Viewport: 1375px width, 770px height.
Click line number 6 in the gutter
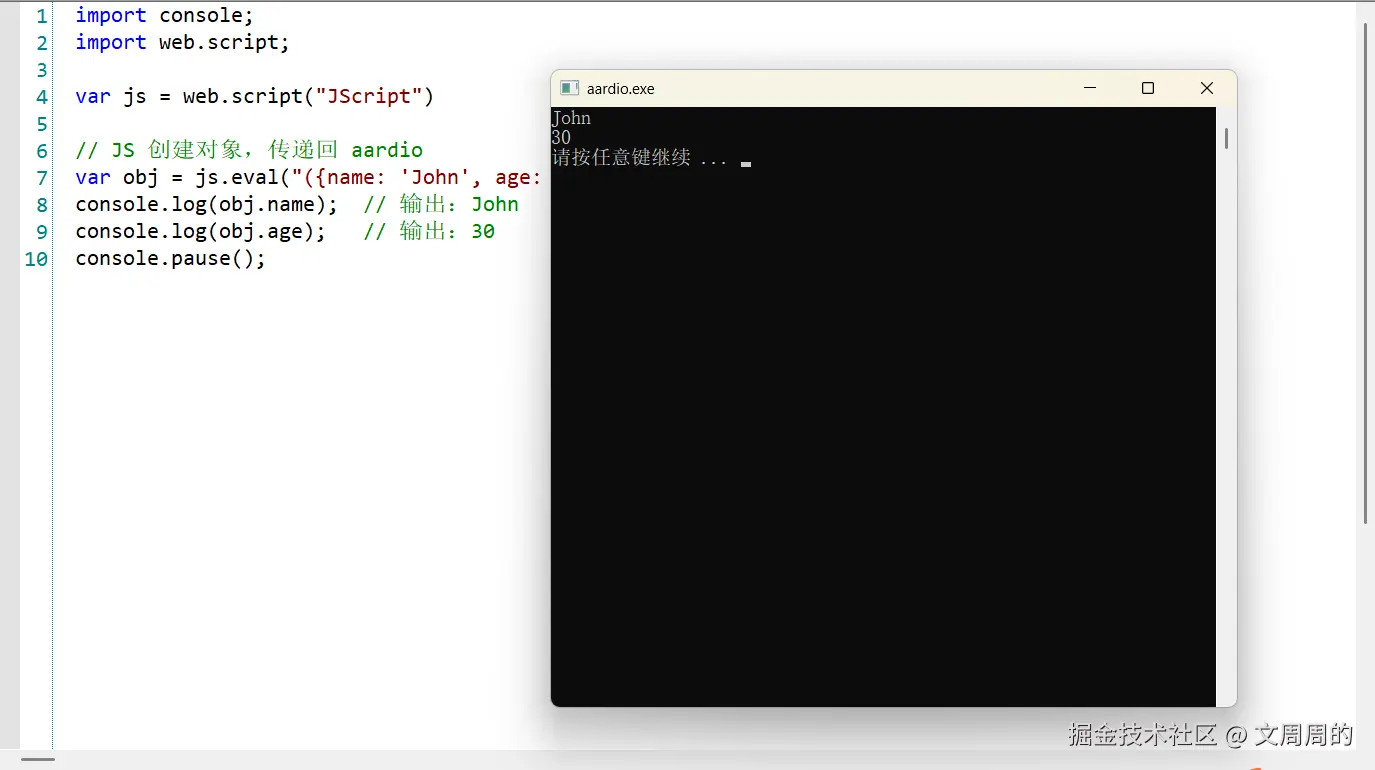pyautogui.click(x=41, y=151)
